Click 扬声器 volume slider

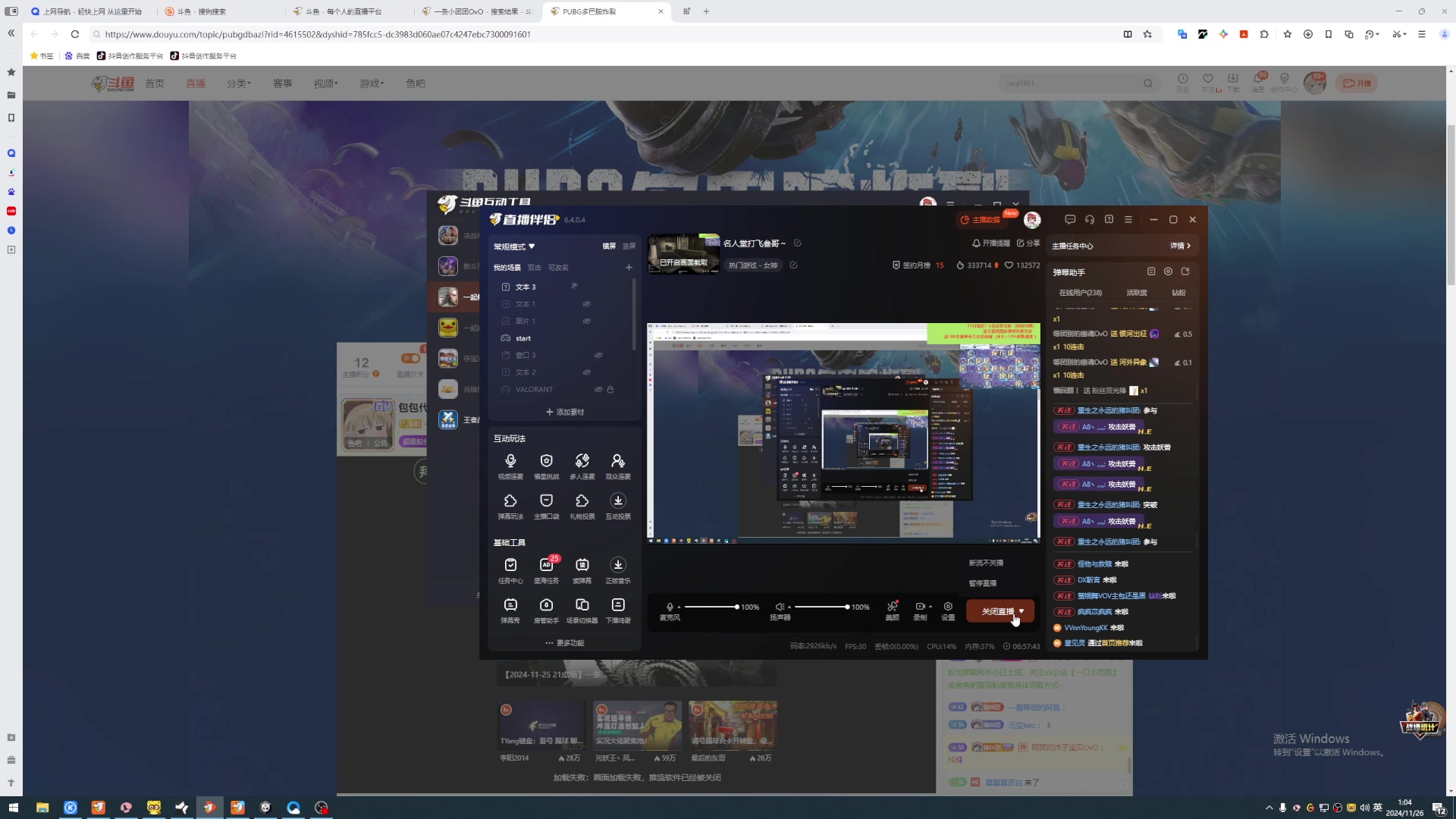coord(822,607)
